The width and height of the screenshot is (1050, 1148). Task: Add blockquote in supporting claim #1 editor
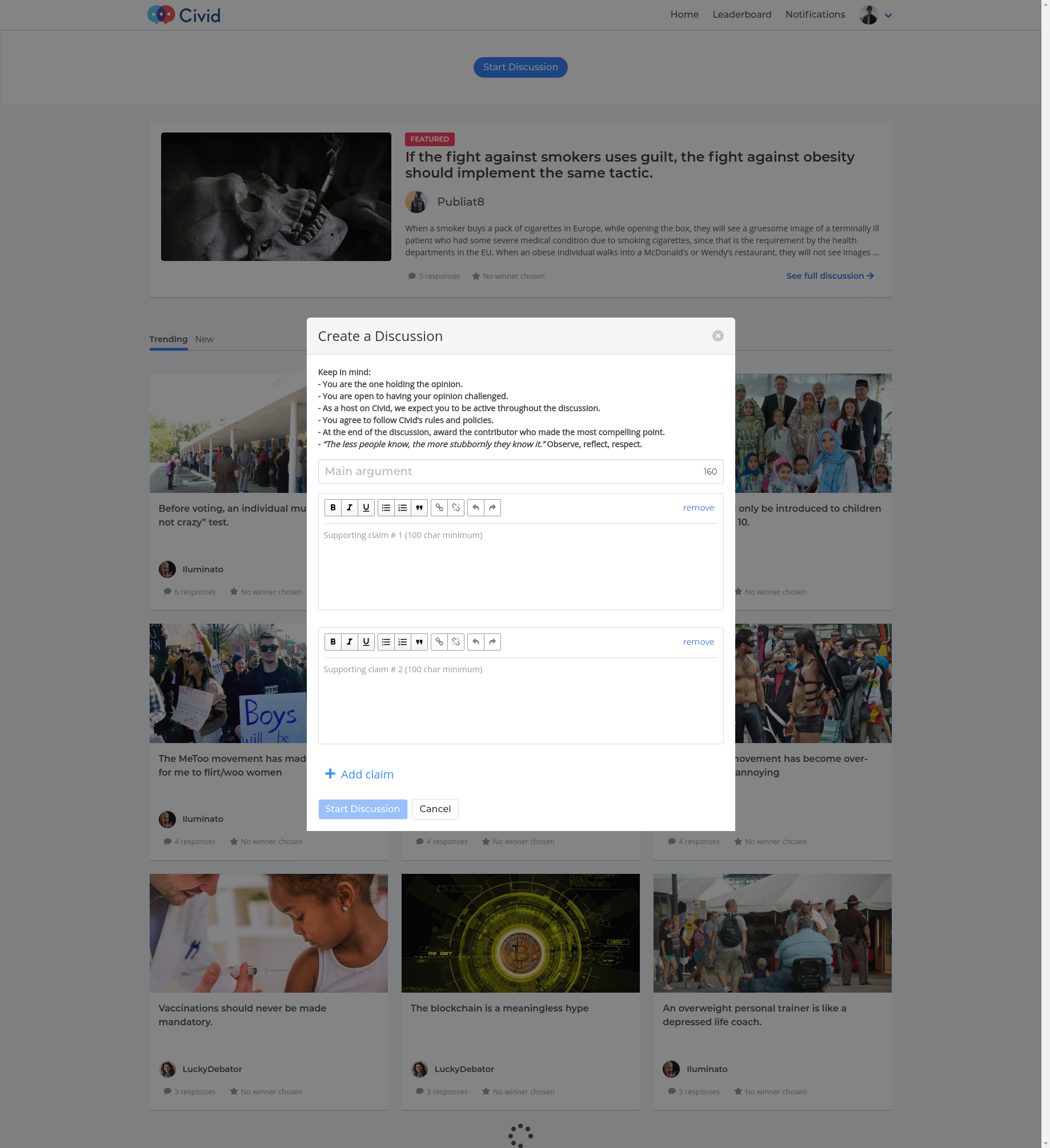(419, 508)
